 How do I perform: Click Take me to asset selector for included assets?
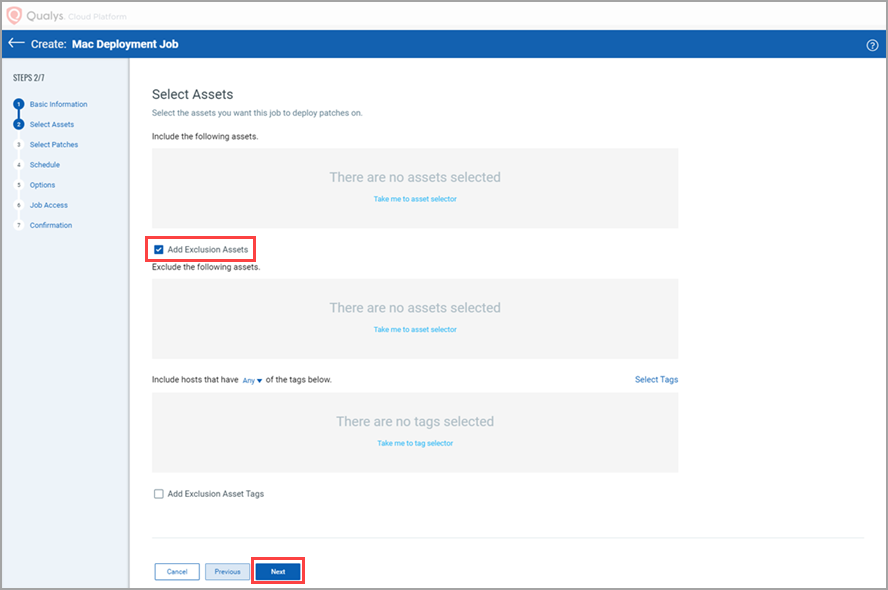pos(415,199)
